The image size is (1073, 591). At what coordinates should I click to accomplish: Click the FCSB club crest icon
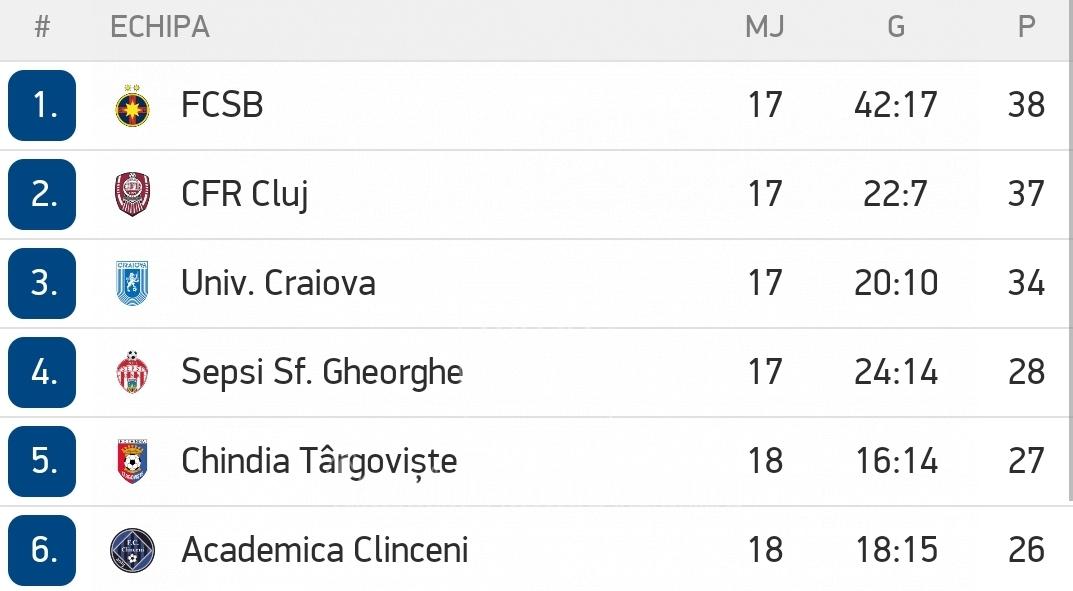[132, 105]
